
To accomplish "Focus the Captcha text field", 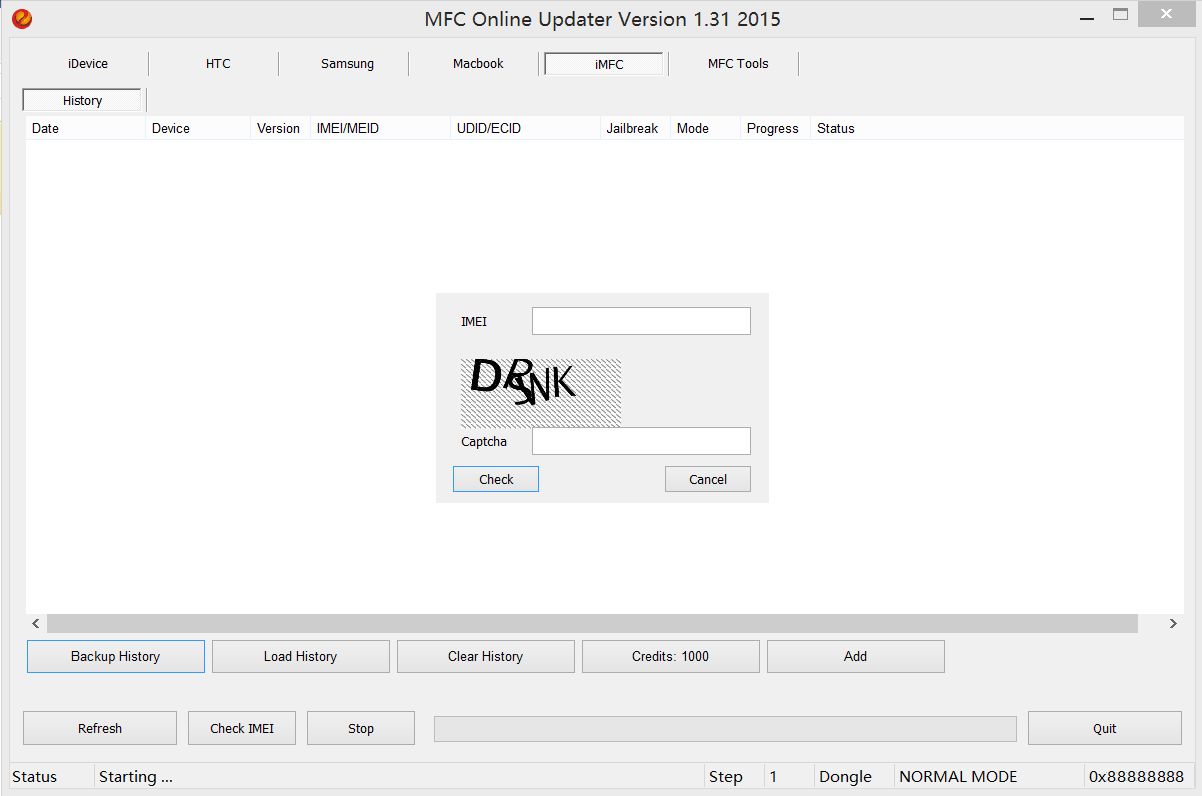I will coord(640,441).
